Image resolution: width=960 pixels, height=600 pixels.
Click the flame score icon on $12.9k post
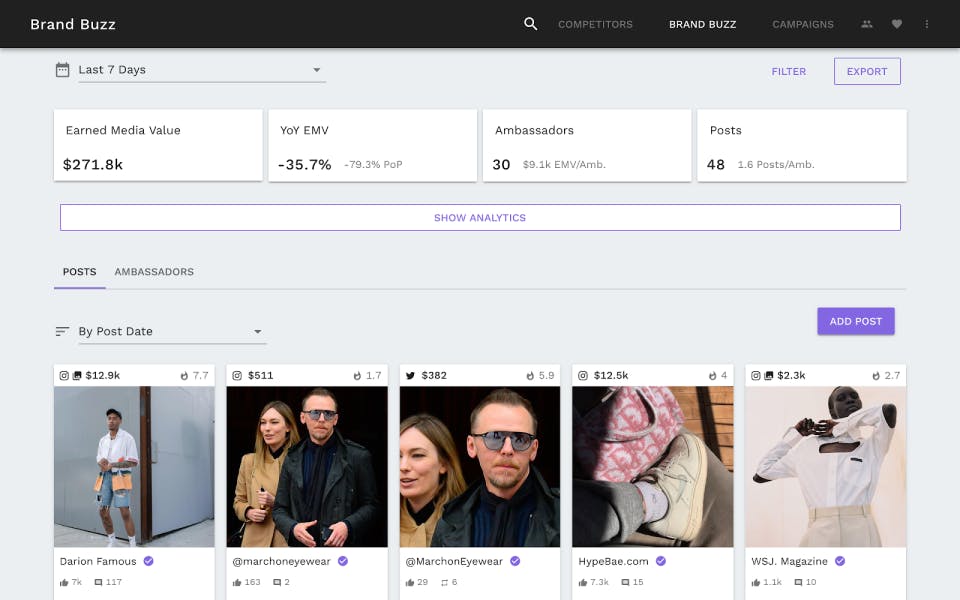(x=184, y=376)
